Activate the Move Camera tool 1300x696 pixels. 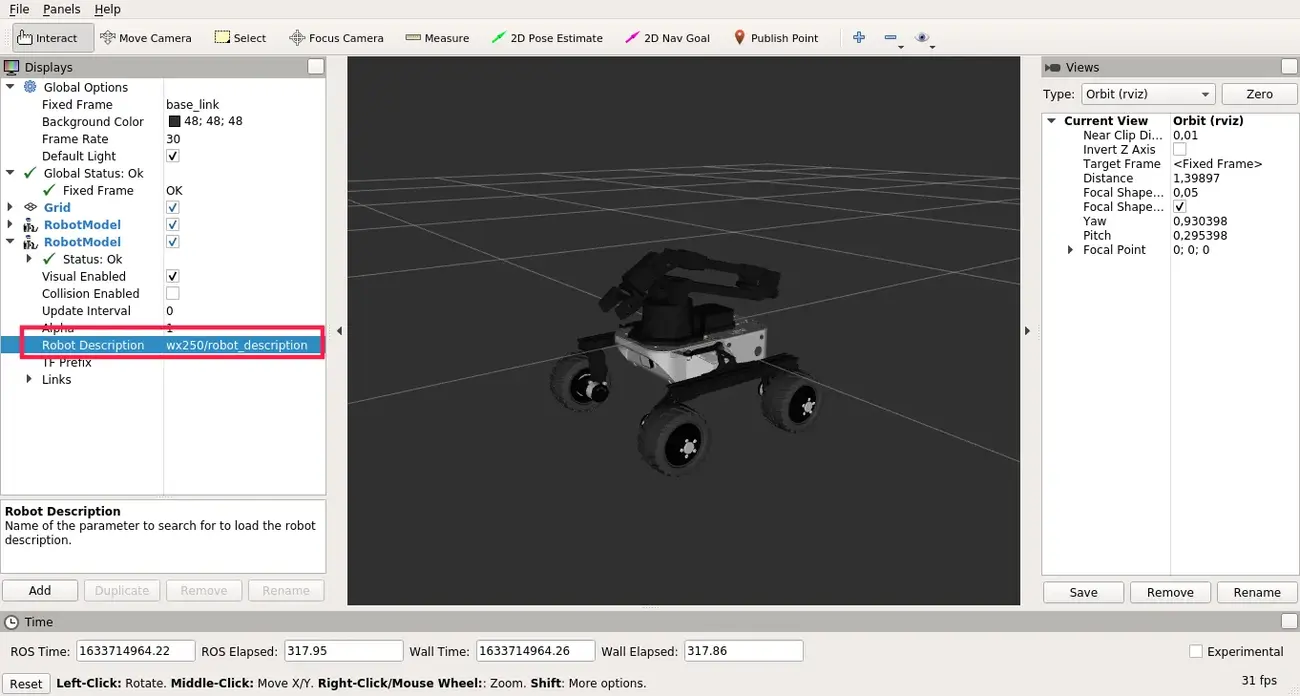click(x=146, y=37)
